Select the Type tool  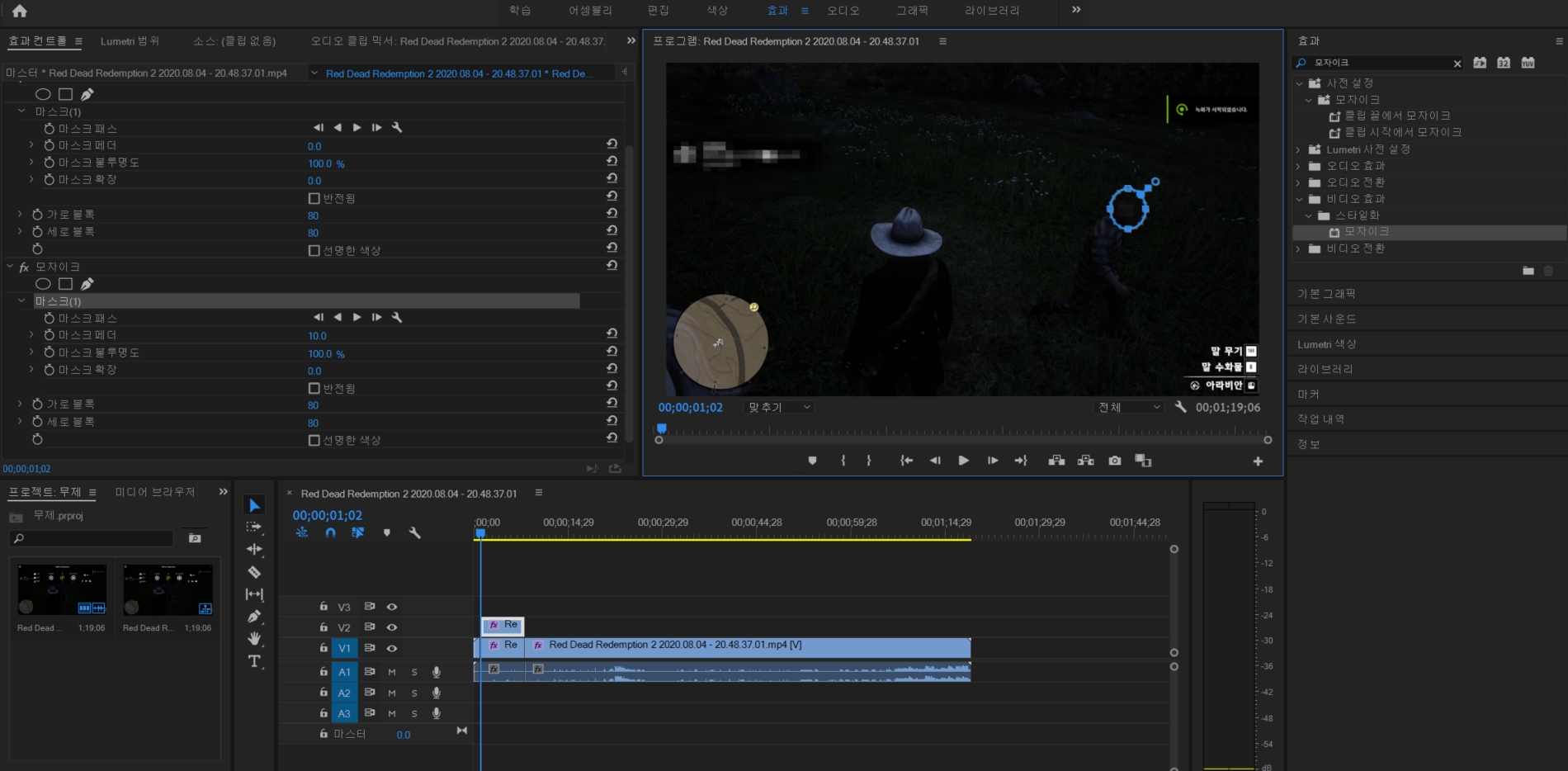[254, 661]
